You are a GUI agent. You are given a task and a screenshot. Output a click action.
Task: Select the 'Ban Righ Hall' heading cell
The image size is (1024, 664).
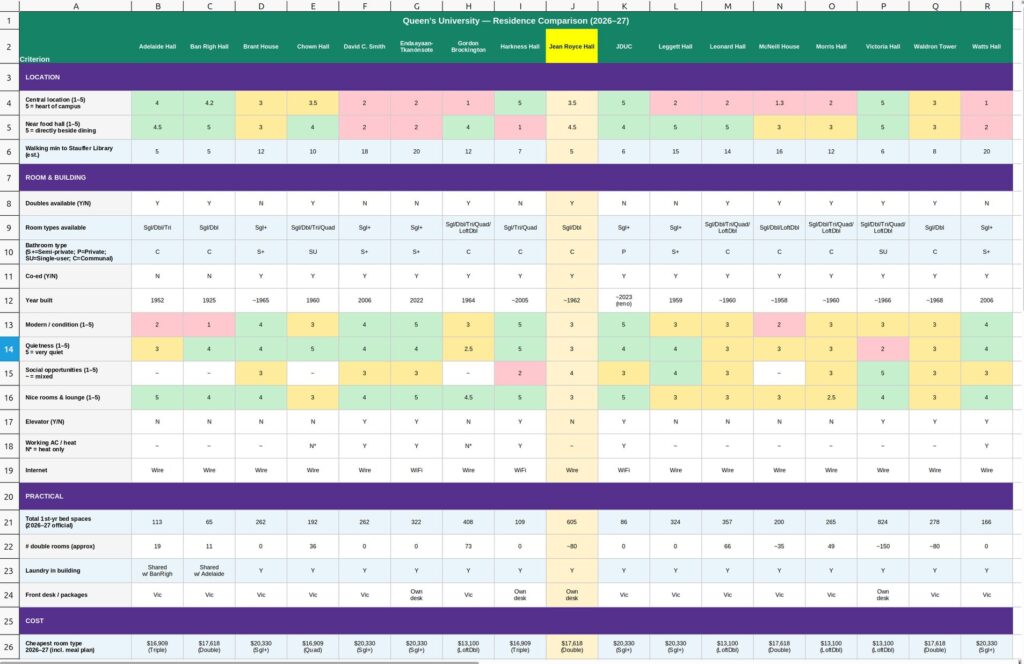pyautogui.click(x=209, y=46)
